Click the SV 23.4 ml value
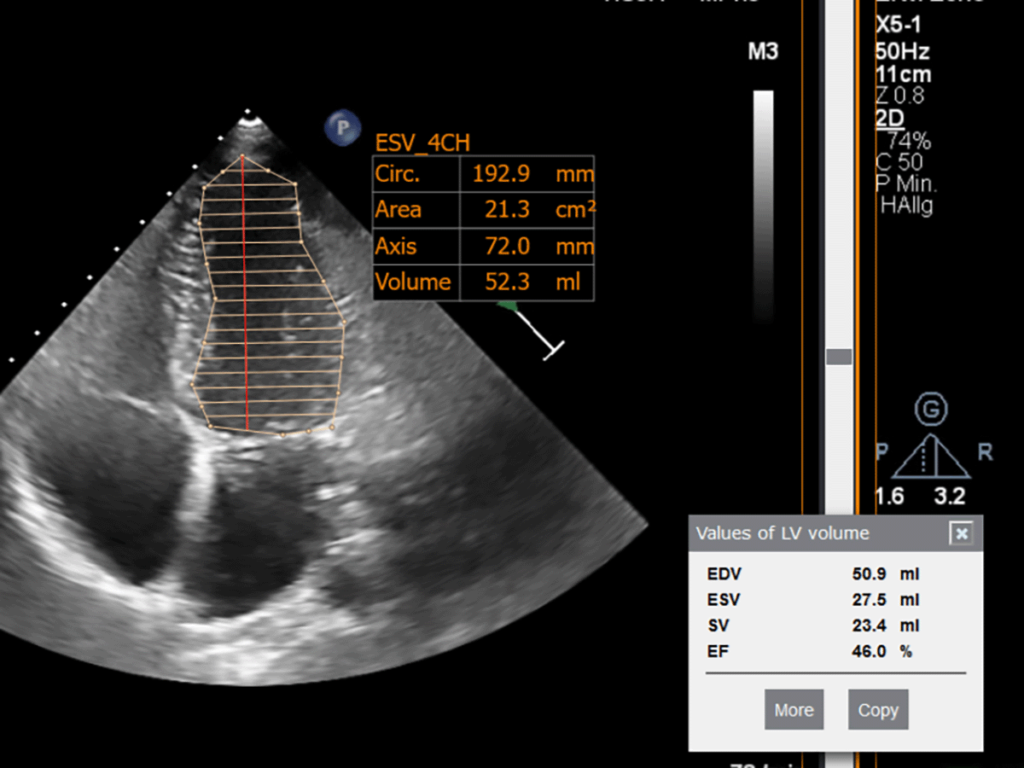This screenshot has height=768, width=1024. tap(869, 626)
